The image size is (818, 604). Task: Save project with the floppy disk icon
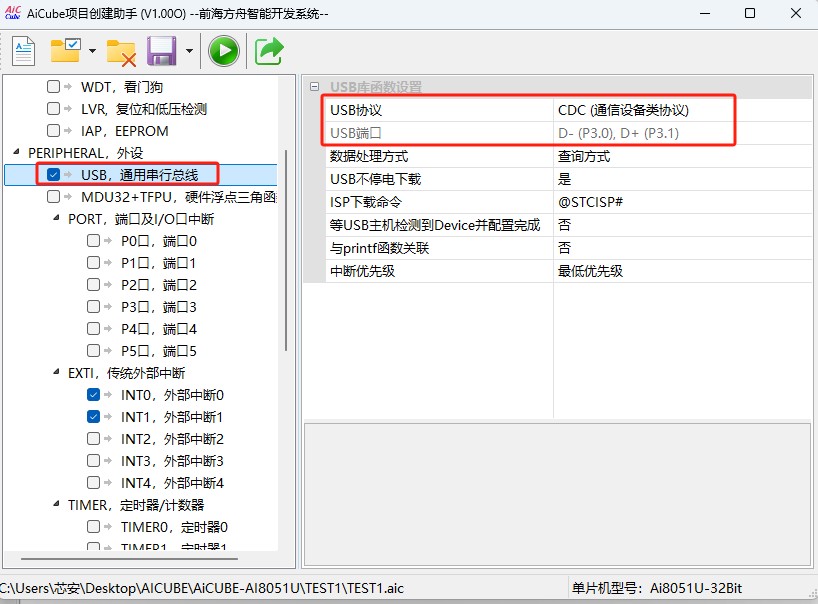[x=162, y=51]
